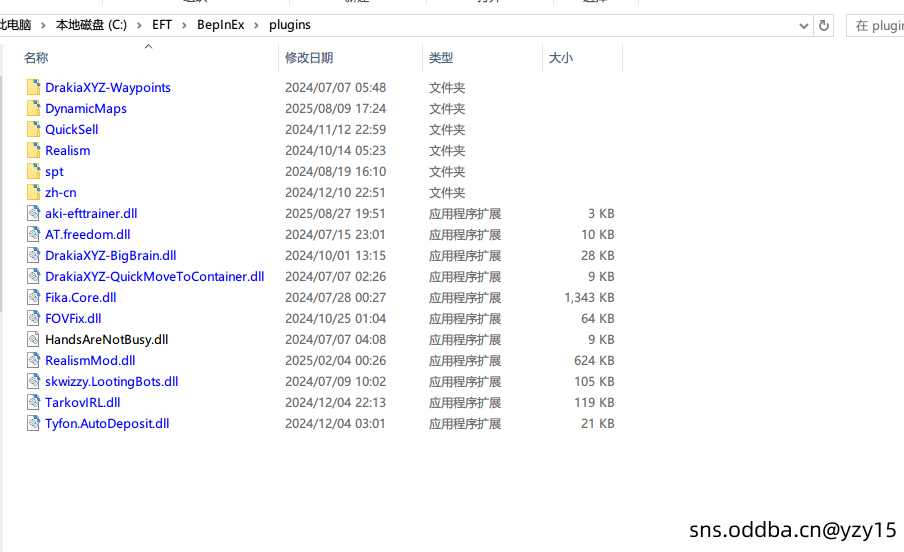Select DrakiaXYZ-BigBrain.dll file name

tap(111, 256)
